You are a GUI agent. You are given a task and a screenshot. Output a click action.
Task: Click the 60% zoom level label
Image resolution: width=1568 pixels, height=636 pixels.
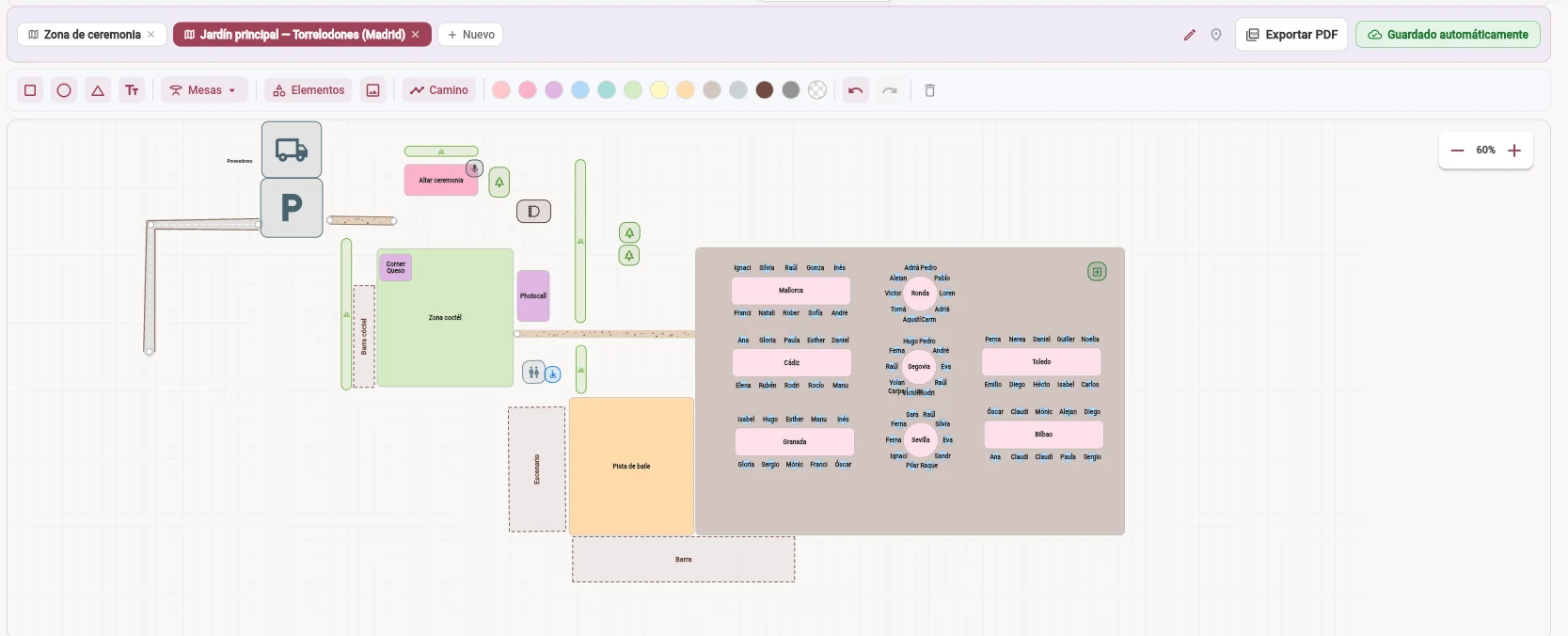coord(1486,151)
